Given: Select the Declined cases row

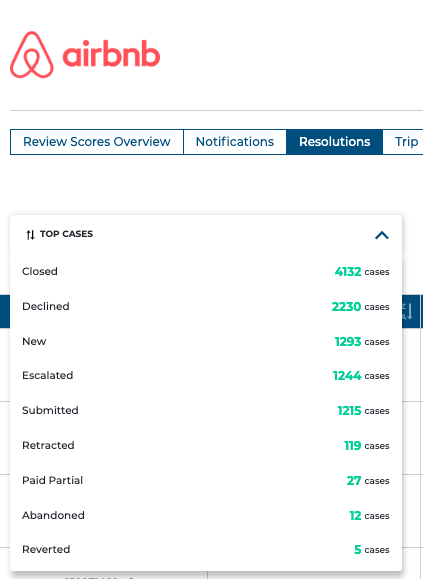Looking at the screenshot, I should (x=206, y=306).
